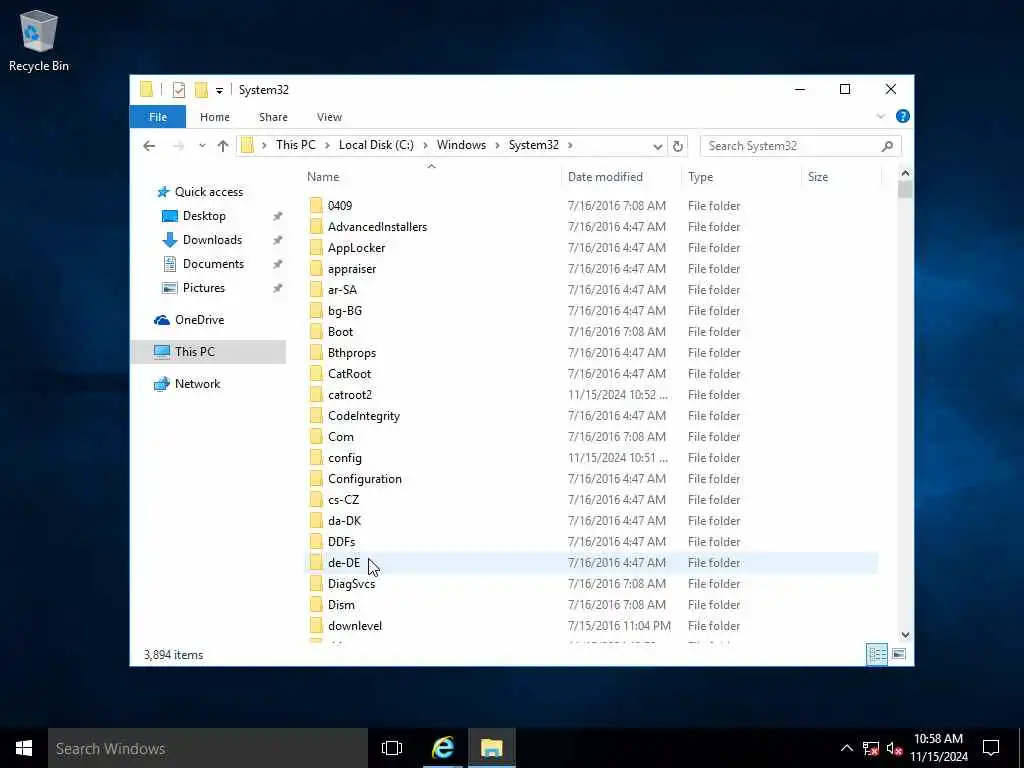Viewport: 1024px width, 768px height.
Task: Select Quick access in navigation pane
Action: click(200, 192)
